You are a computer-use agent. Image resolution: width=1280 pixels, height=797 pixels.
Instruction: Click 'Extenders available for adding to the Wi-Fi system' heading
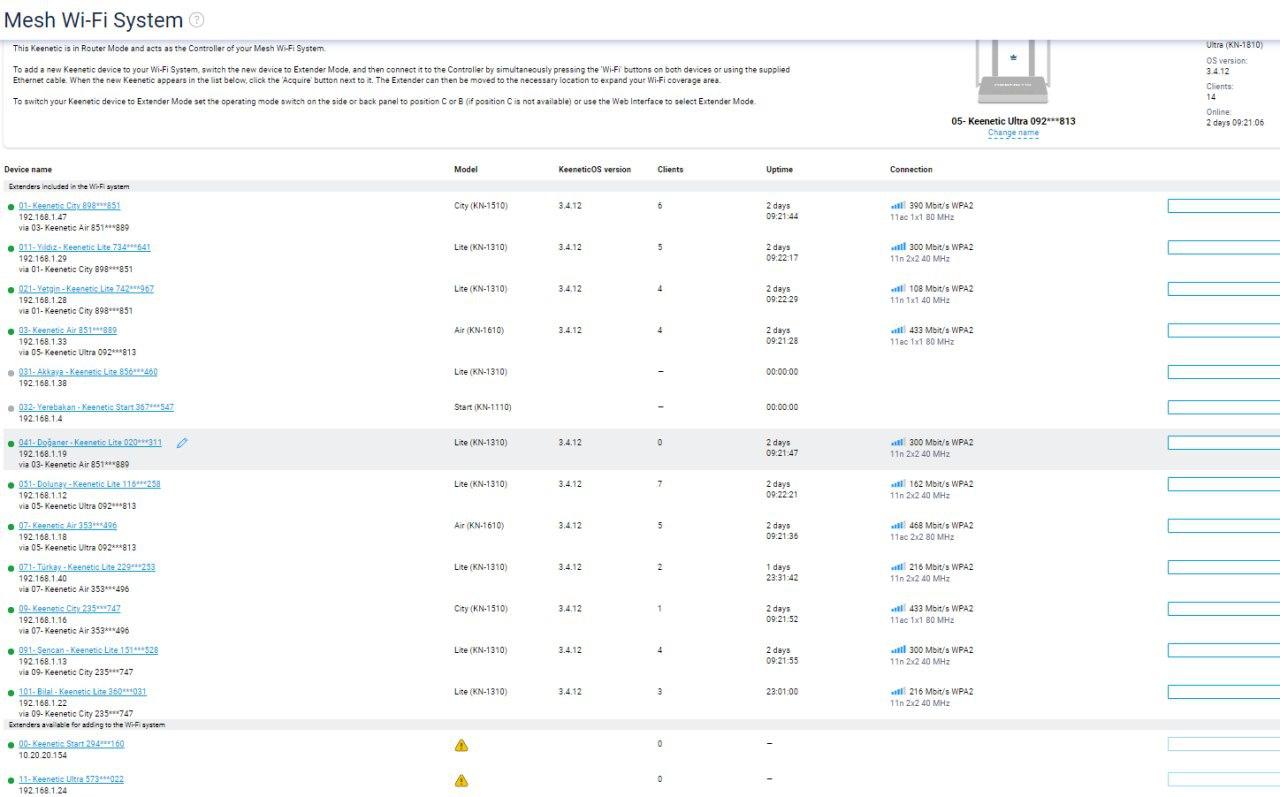pos(87,725)
